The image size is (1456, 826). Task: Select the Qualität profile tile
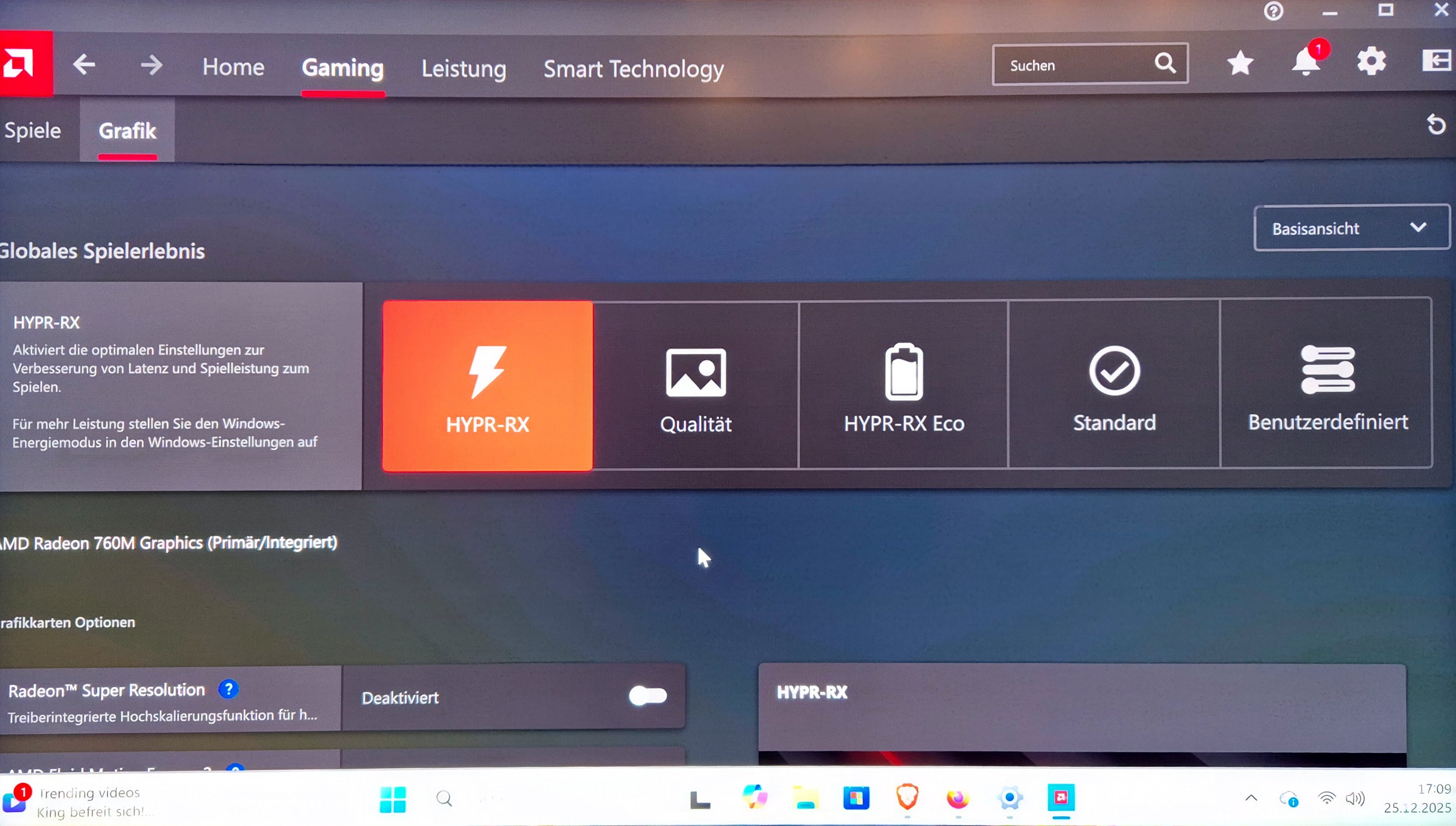coord(695,386)
